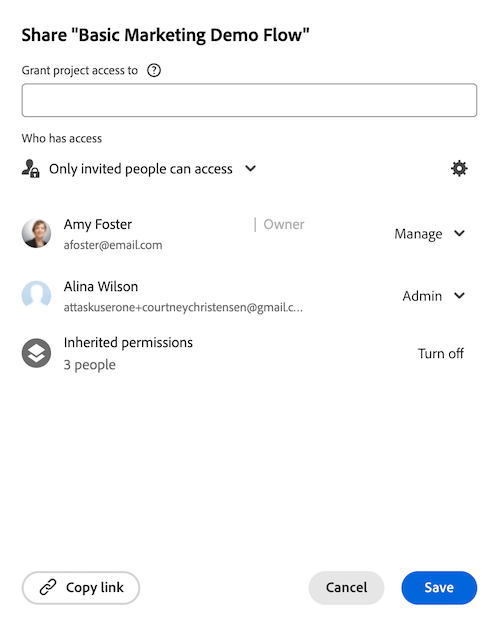500x627 pixels.
Task: Click the Cancel button
Action: 346,587
